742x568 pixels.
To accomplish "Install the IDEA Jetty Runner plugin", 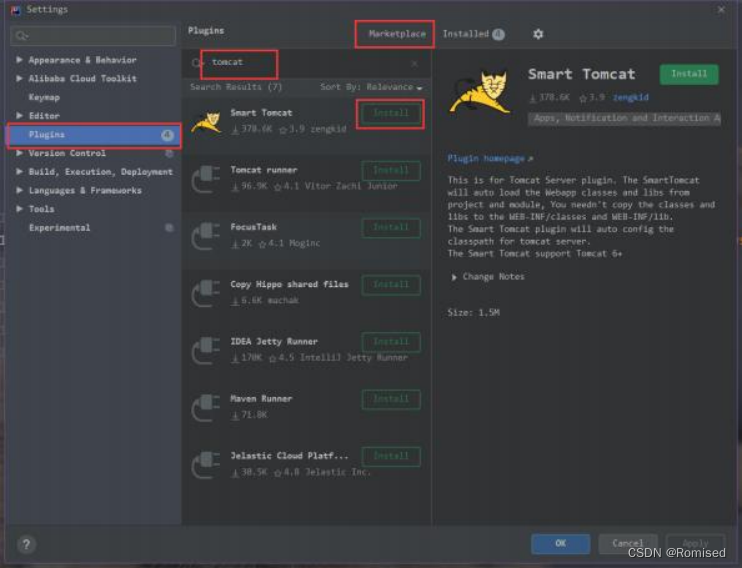I will tap(391, 342).
